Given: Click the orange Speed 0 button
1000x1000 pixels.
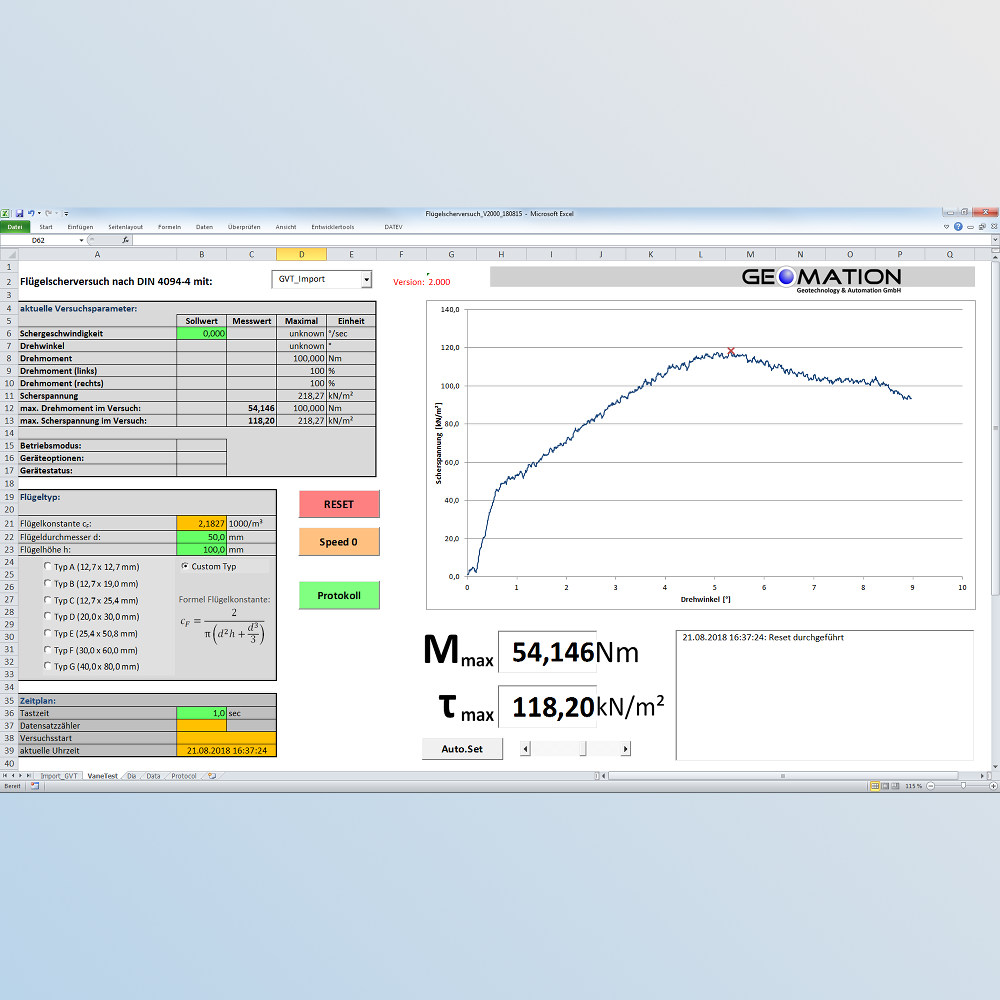Looking at the screenshot, I should tap(339, 541).
